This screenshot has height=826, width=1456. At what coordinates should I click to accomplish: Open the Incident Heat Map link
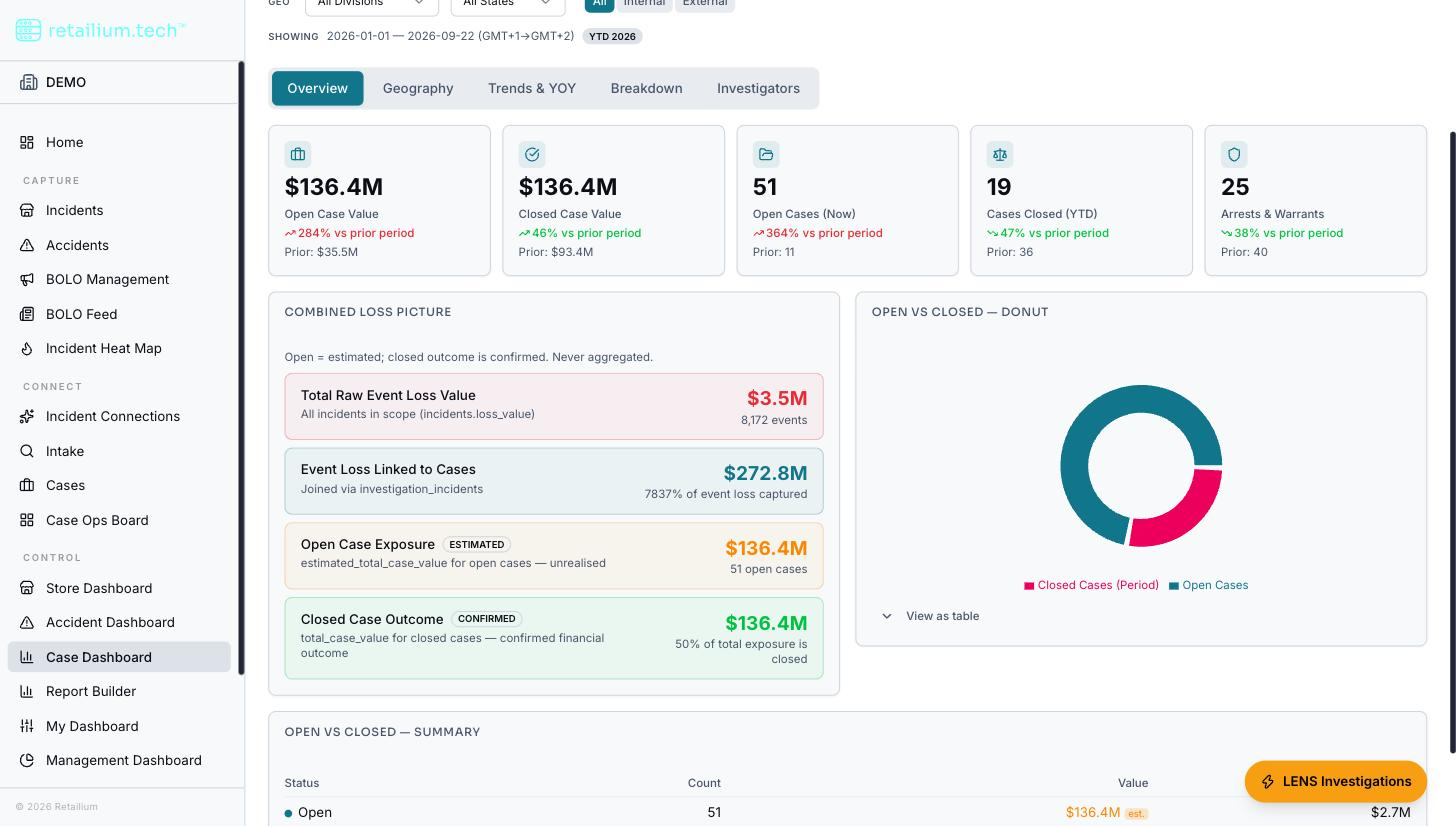[119, 348]
